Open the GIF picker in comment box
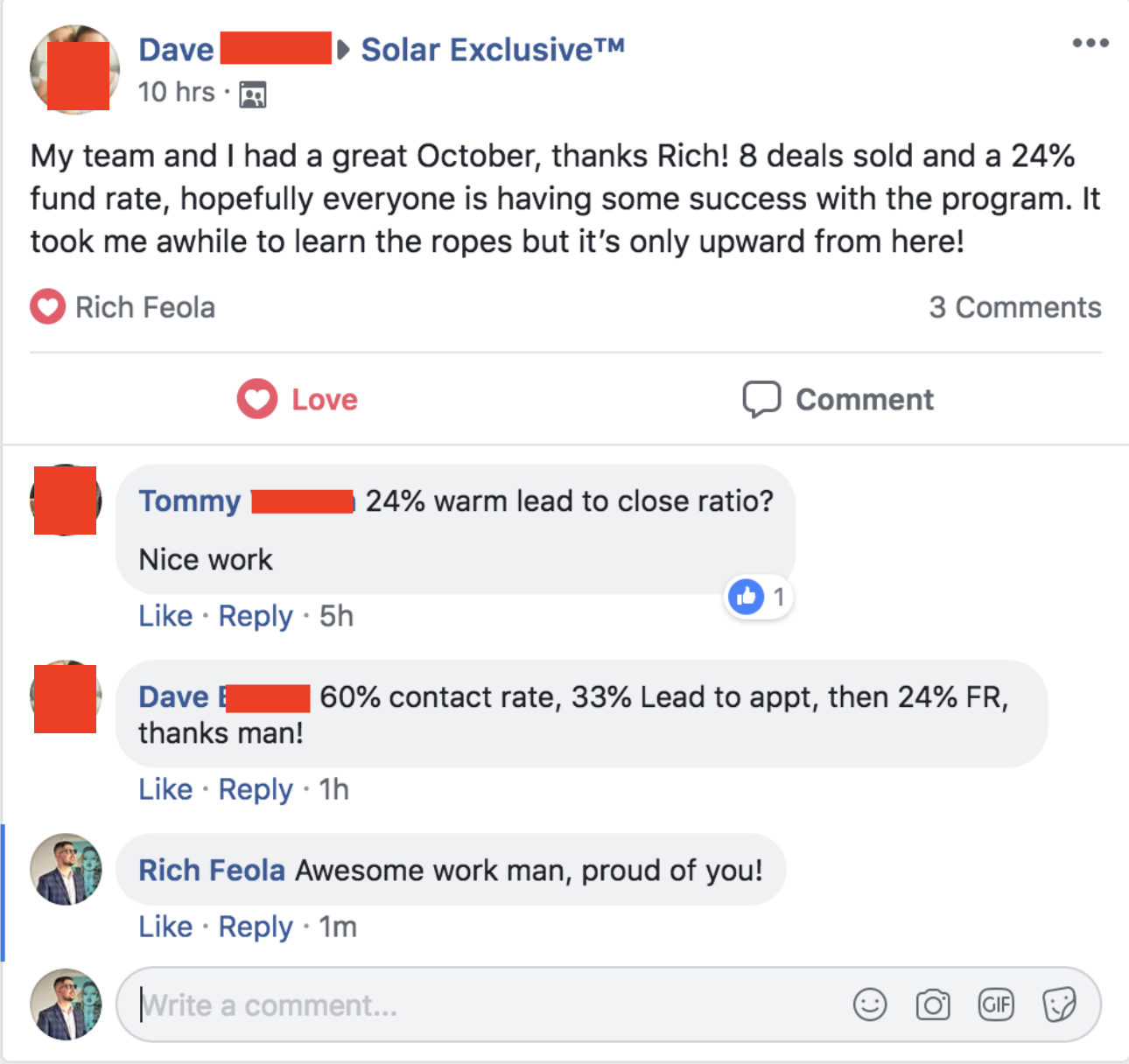This screenshot has width=1129, height=1064. [x=996, y=1005]
